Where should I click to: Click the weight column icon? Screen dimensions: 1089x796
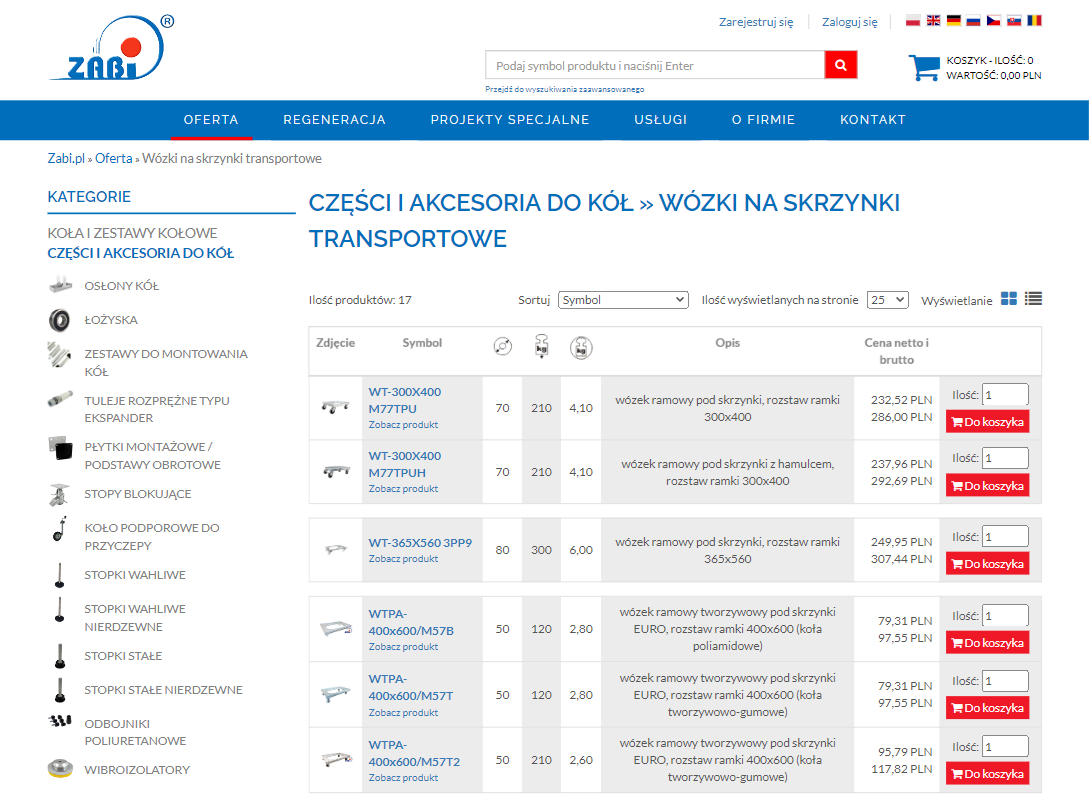coord(581,347)
